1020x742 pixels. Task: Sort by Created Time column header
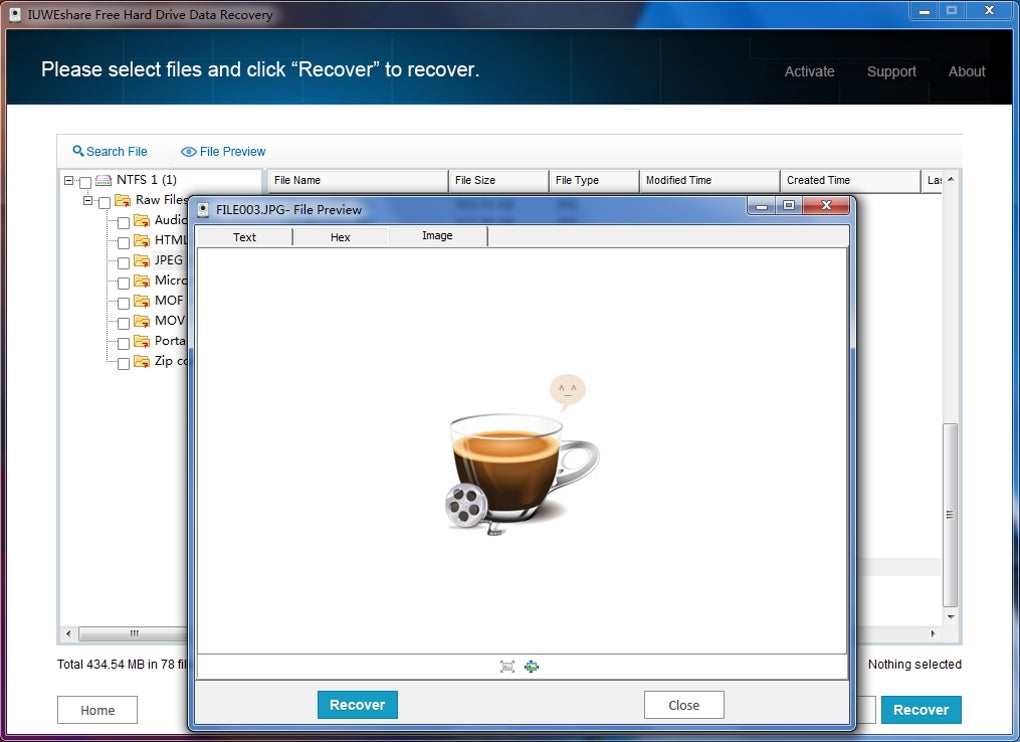851,180
